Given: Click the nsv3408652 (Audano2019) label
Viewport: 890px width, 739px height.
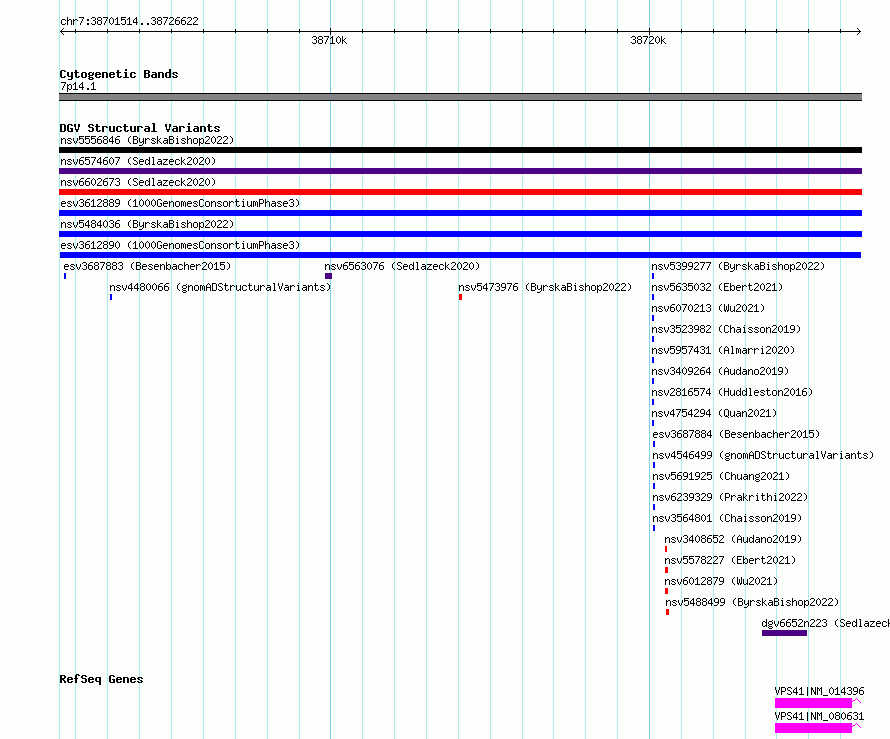Looking at the screenshot, I should 733,539.
